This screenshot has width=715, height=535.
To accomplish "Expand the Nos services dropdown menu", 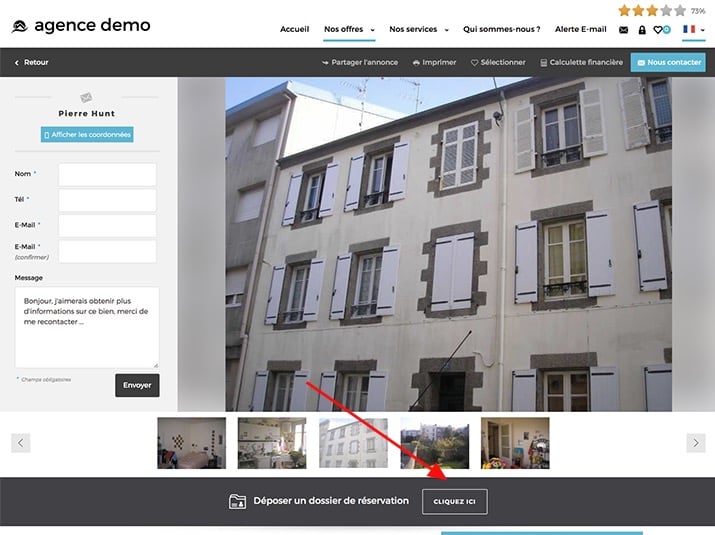I will [419, 30].
